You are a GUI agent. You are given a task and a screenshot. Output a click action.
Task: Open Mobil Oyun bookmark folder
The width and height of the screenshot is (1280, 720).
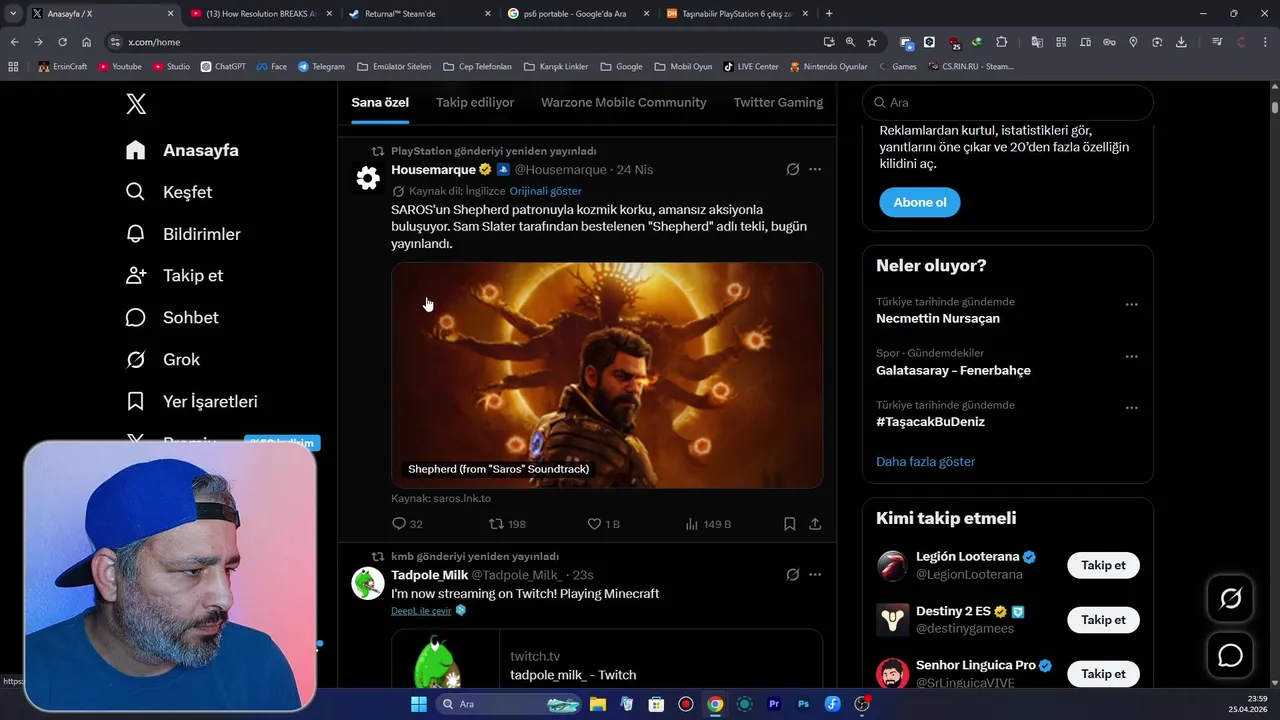[684, 66]
